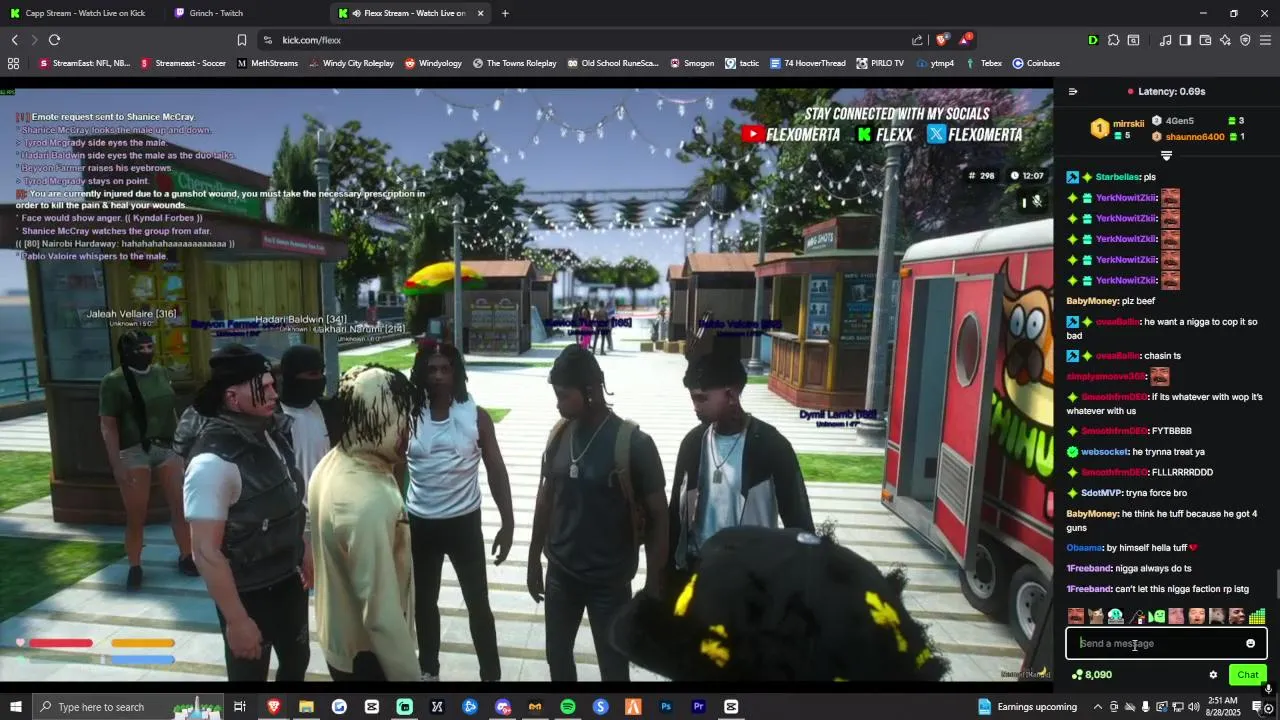Switch to Capp Stream Kick tab
The height and width of the screenshot is (720, 1280).
click(83, 13)
